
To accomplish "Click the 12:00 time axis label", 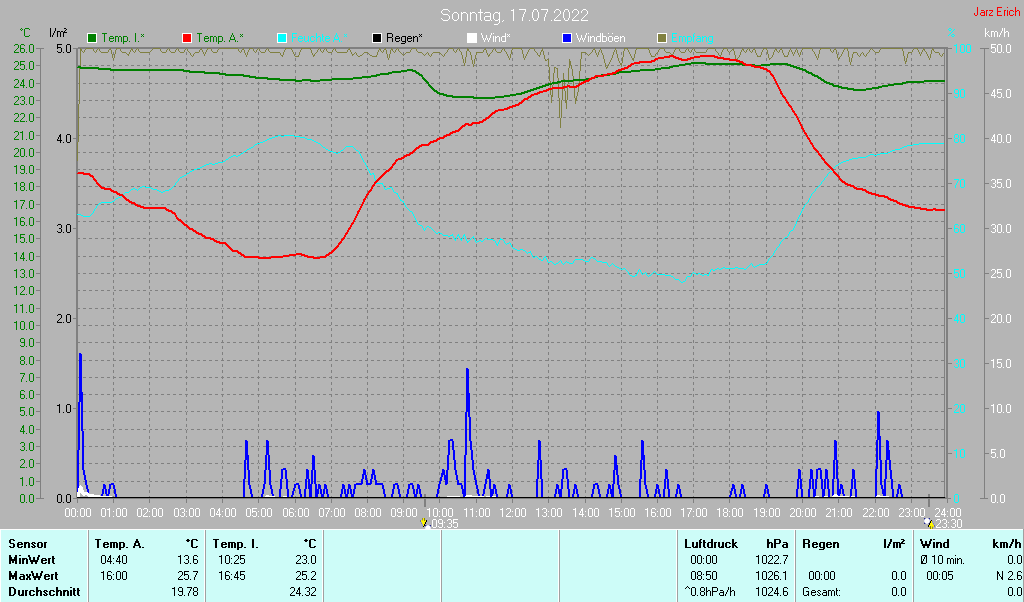I will (x=513, y=513).
